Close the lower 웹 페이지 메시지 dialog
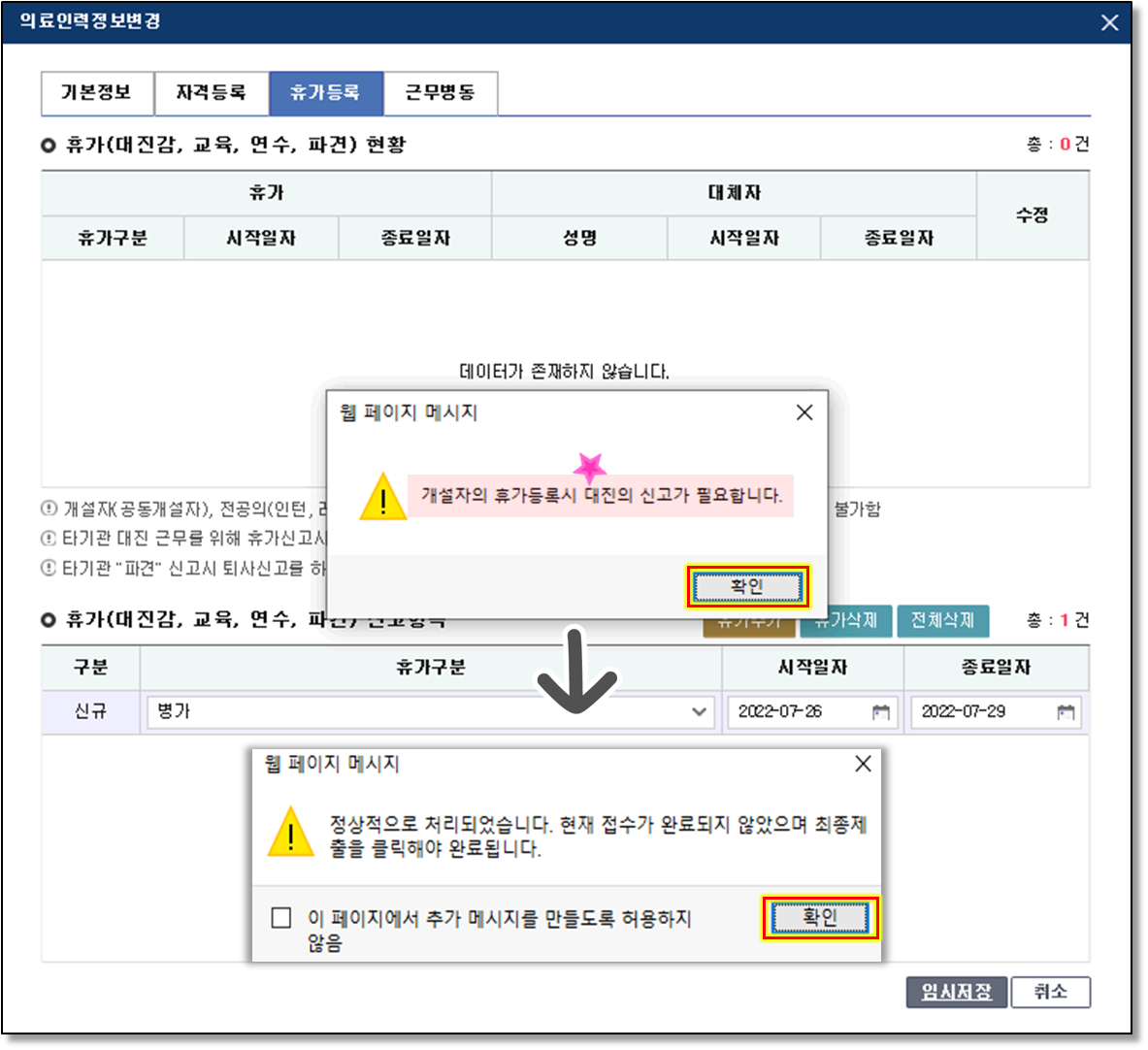Screen dimensions: 1148x1050 (x=863, y=764)
